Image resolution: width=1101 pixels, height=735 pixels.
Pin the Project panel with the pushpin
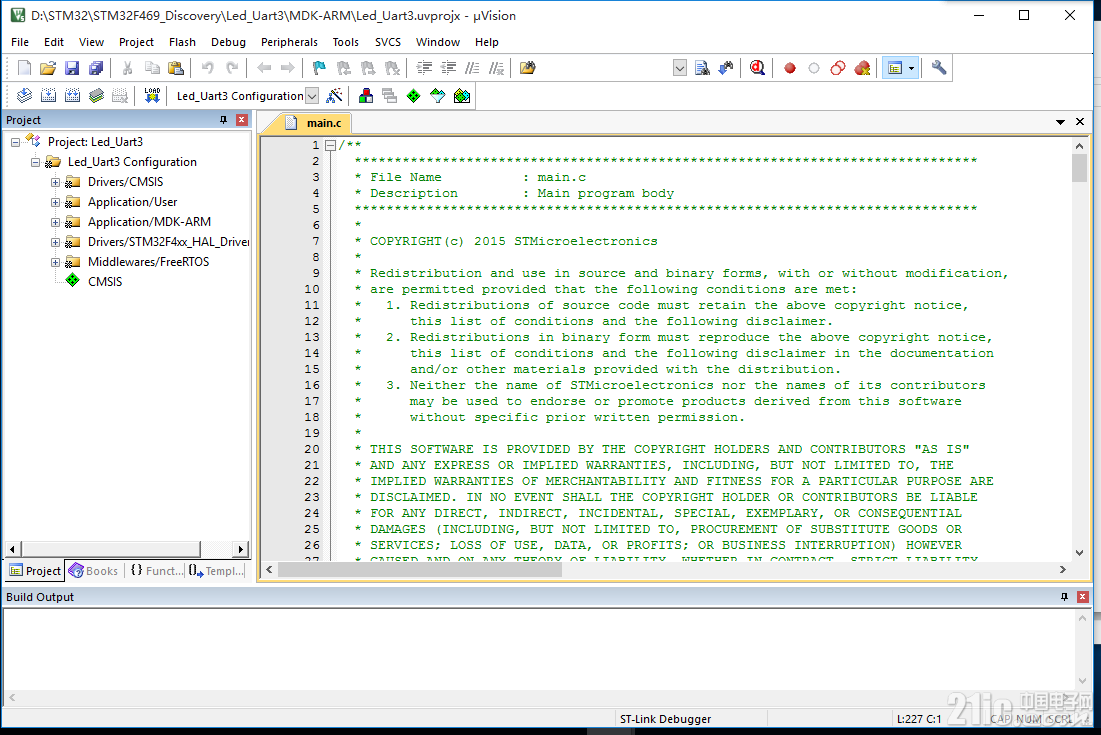click(224, 120)
